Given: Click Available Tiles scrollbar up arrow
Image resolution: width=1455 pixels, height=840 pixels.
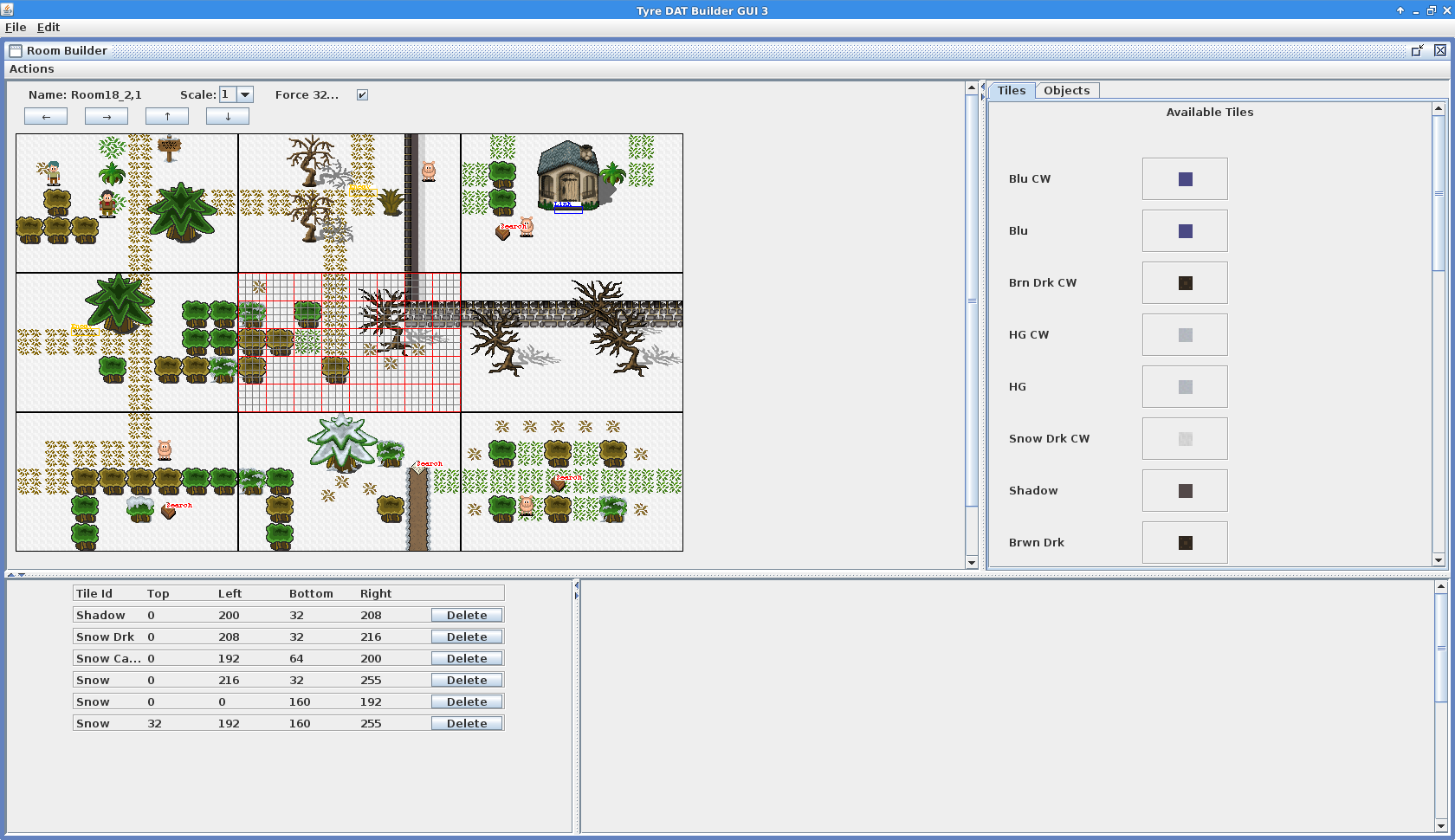Looking at the screenshot, I should [1439, 109].
